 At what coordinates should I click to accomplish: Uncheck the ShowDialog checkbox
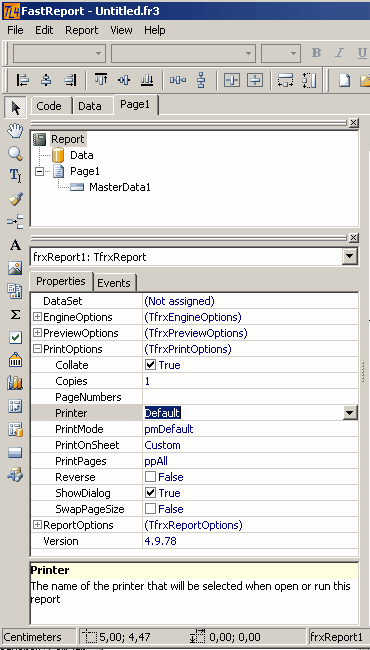[x=150, y=493]
